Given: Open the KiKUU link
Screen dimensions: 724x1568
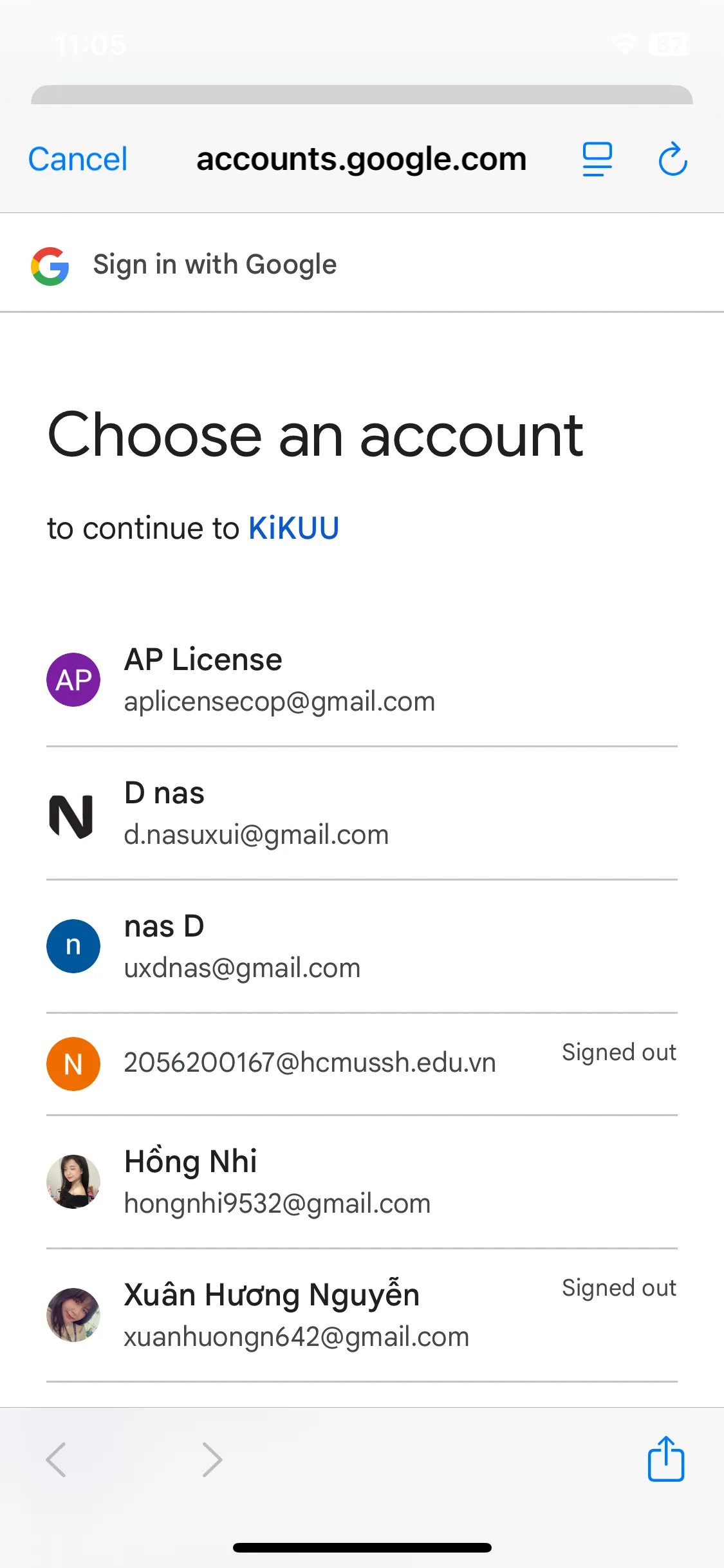Looking at the screenshot, I should 293,528.
